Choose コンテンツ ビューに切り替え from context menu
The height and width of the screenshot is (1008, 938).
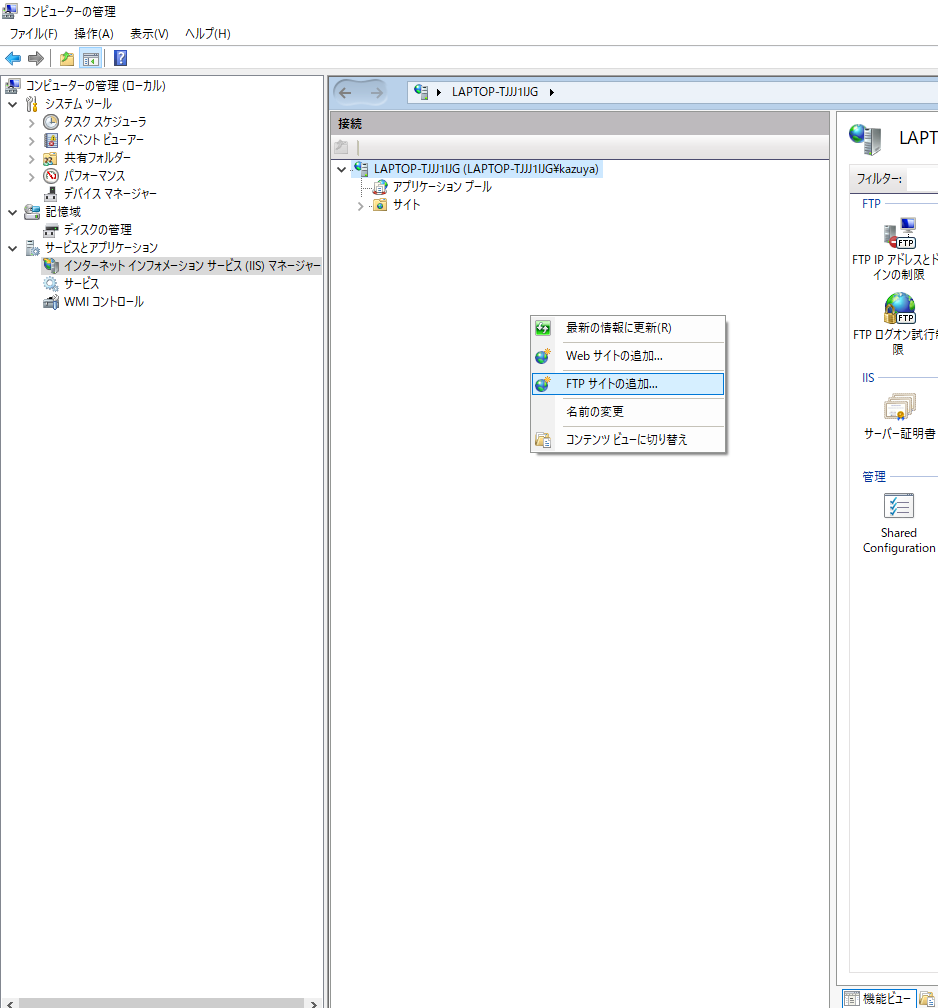627,440
